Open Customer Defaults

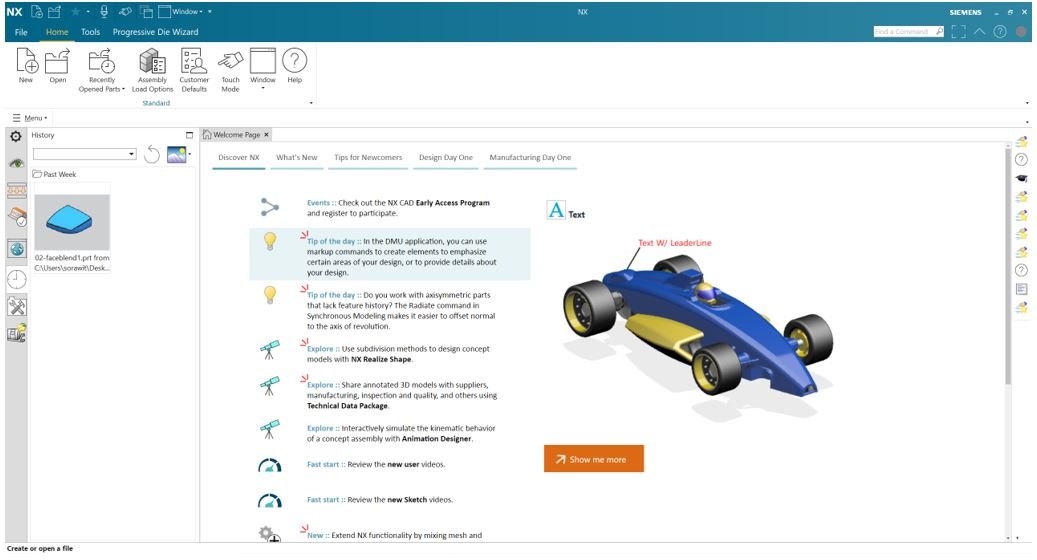pyautogui.click(x=194, y=70)
